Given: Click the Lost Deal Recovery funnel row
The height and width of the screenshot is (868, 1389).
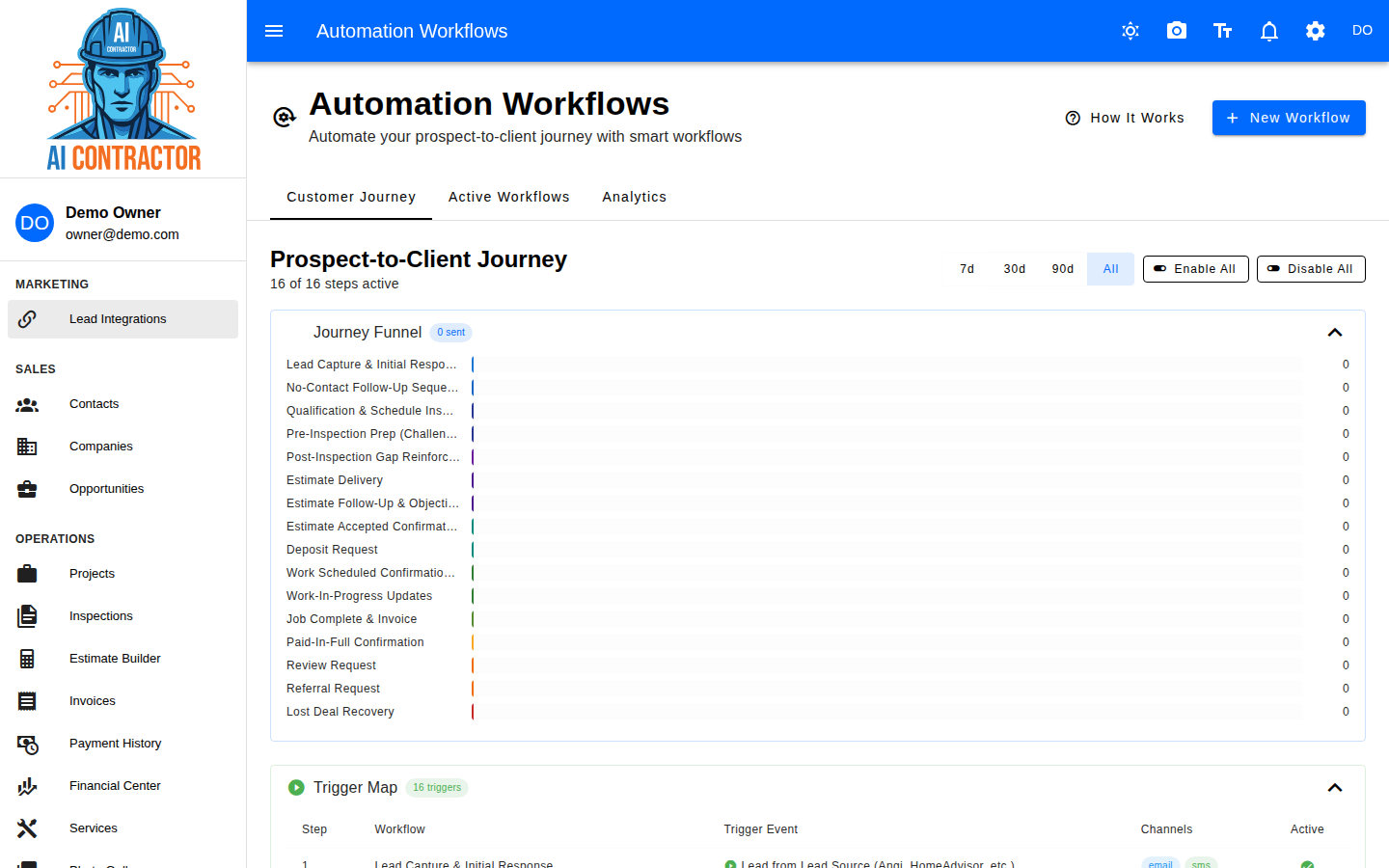Looking at the screenshot, I should coord(818,712).
